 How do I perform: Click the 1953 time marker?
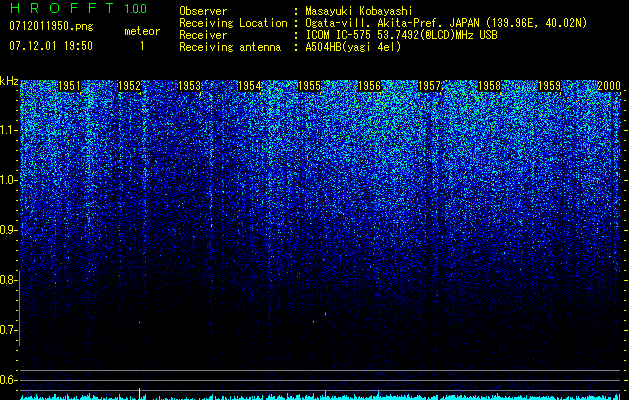point(189,86)
